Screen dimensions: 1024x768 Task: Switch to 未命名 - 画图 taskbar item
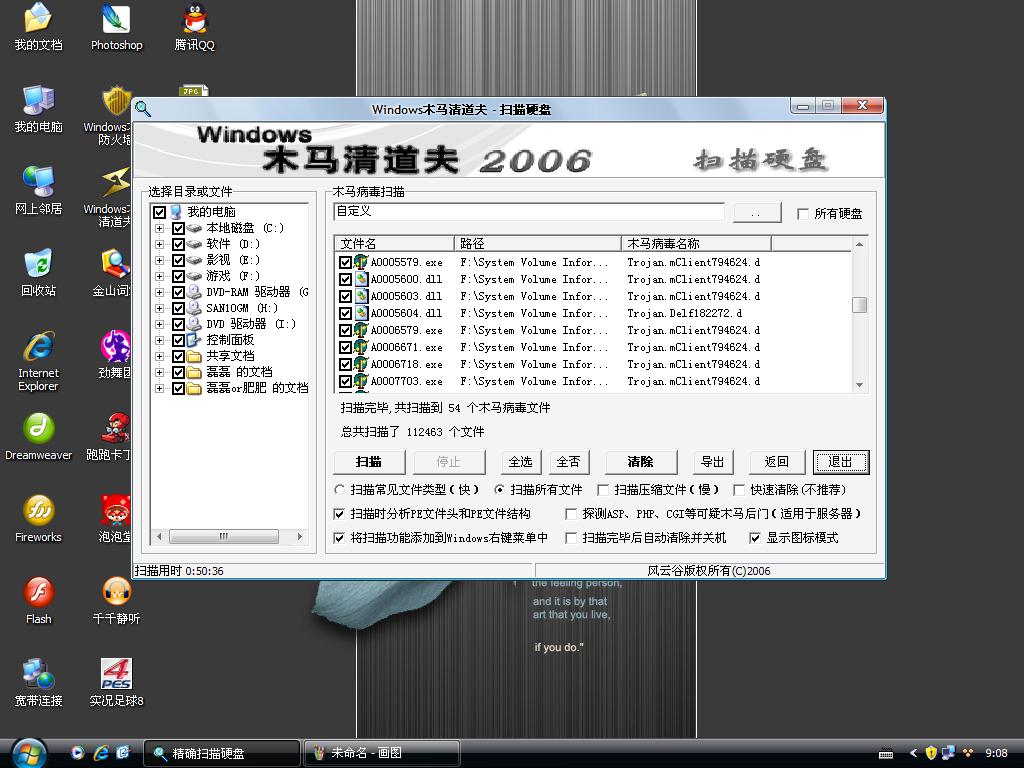[x=382, y=753]
